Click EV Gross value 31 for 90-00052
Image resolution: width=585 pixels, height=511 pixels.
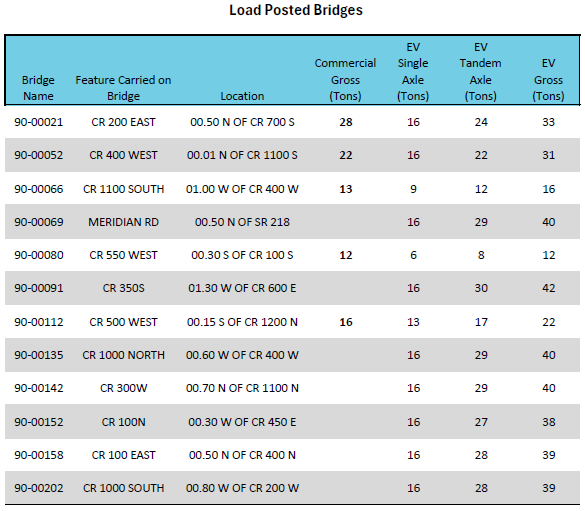(549, 155)
